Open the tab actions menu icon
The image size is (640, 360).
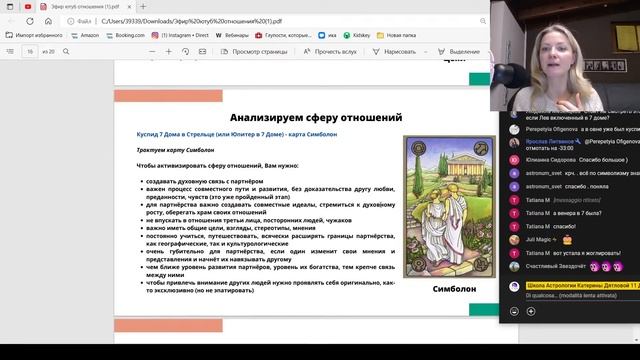tap(10, 7)
